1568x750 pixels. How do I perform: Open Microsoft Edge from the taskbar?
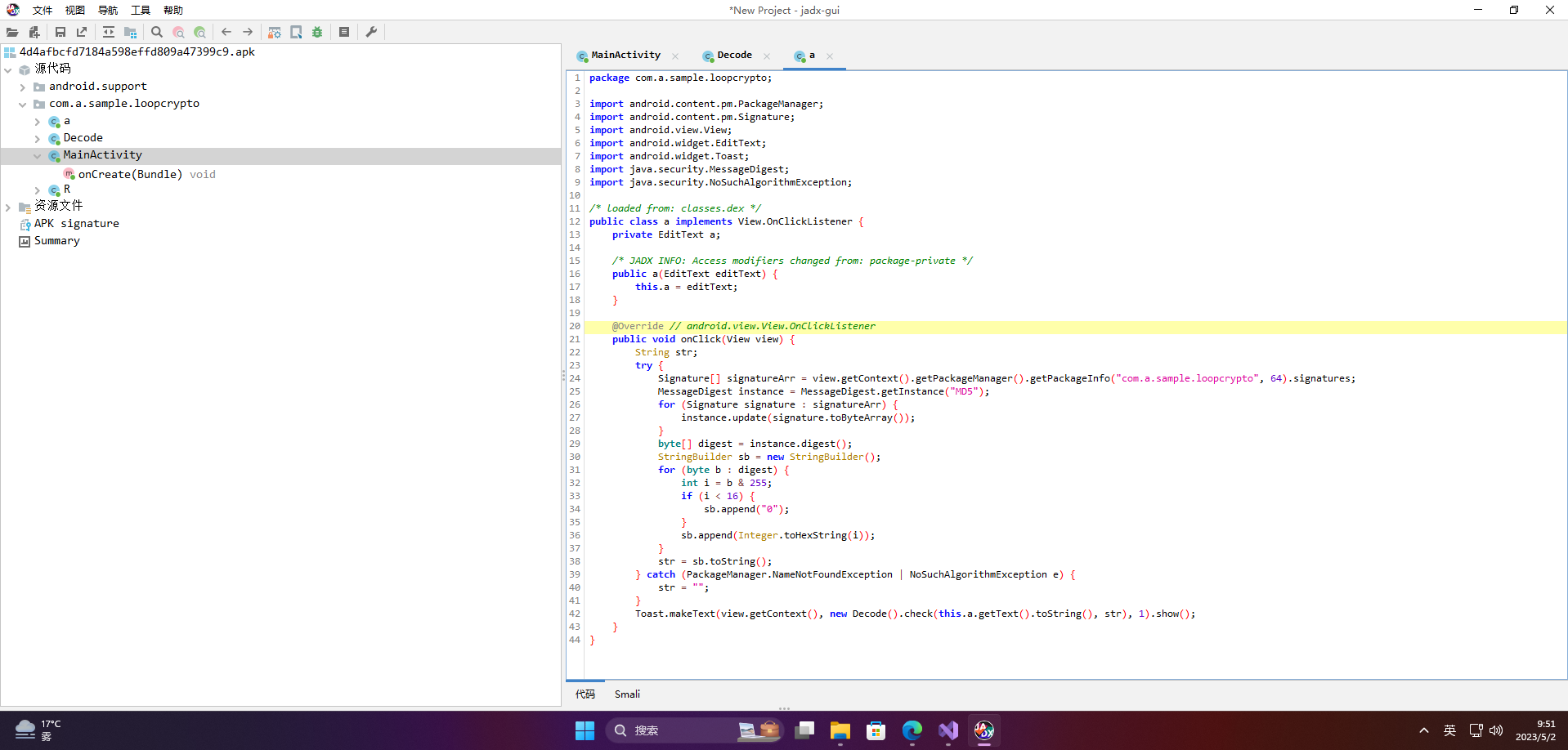tap(912, 730)
